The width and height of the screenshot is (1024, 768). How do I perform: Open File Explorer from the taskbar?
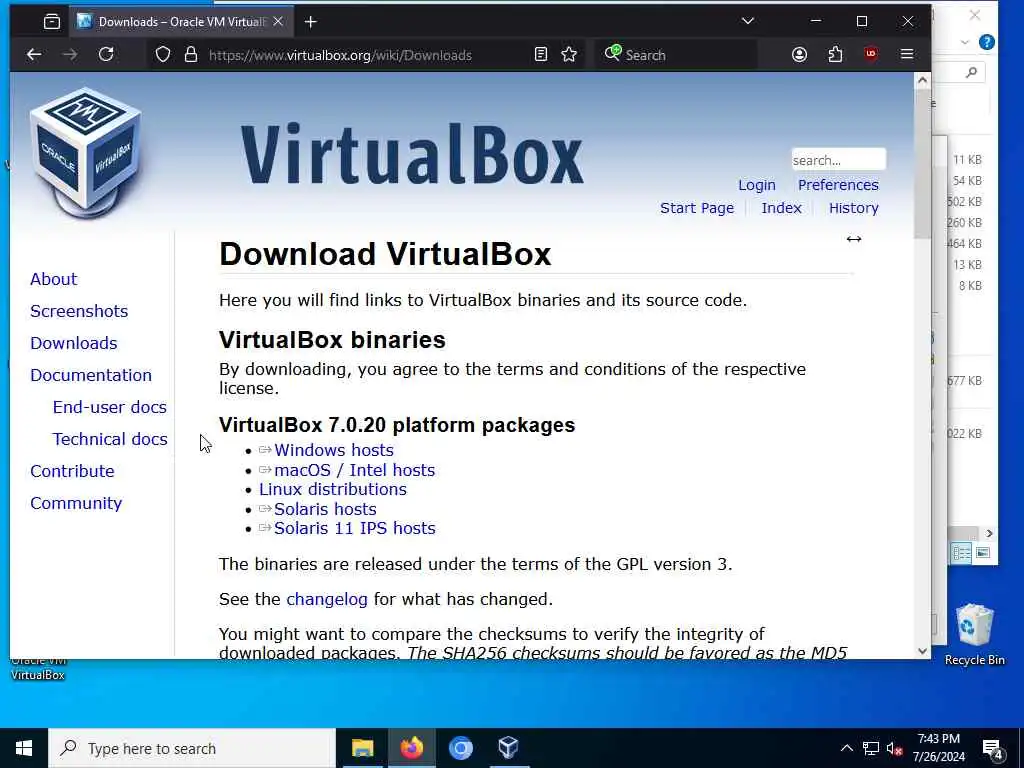[x=362, y=748]
